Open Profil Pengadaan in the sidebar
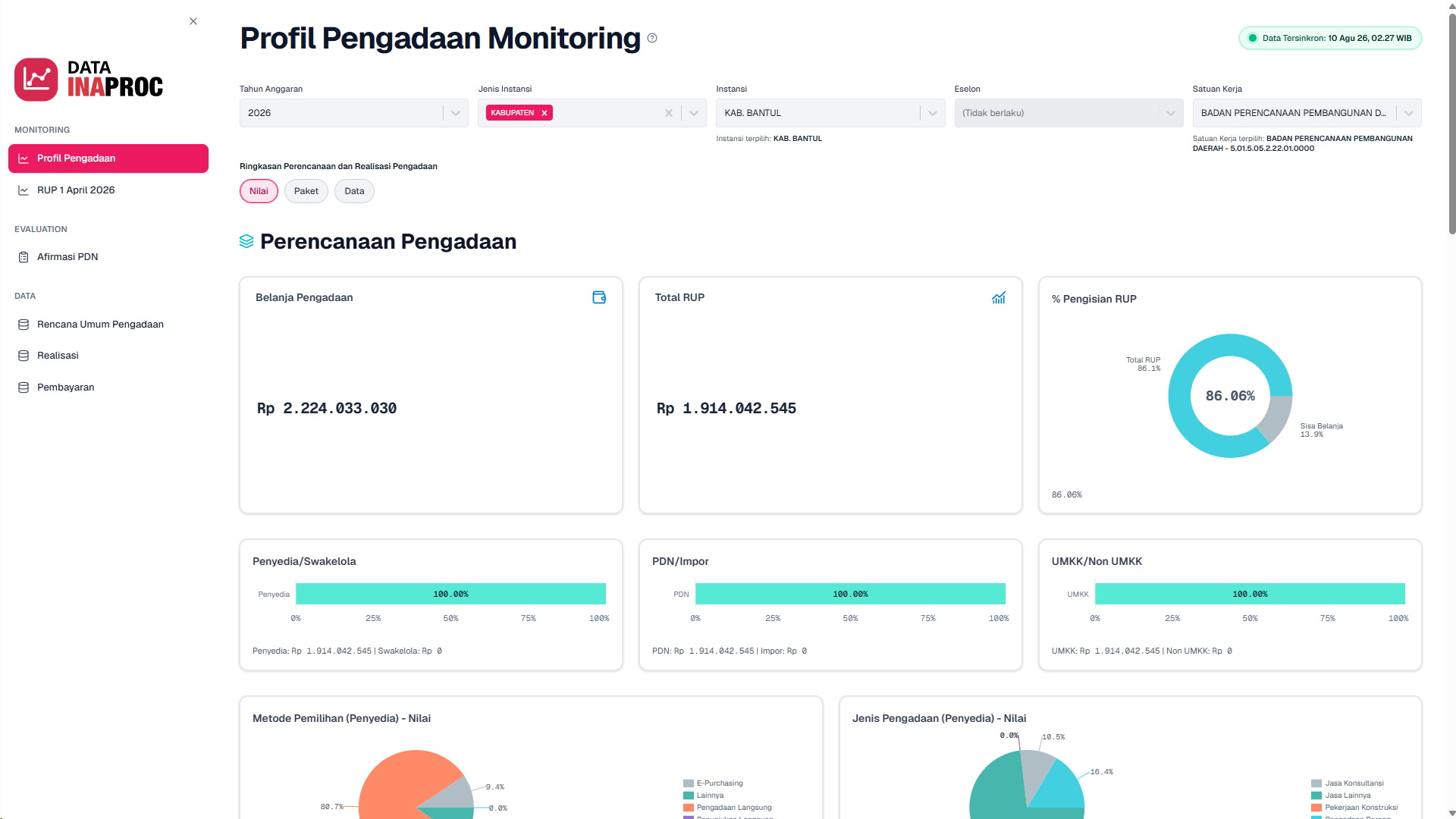The image size is (1456, 819). click(108, 158)
